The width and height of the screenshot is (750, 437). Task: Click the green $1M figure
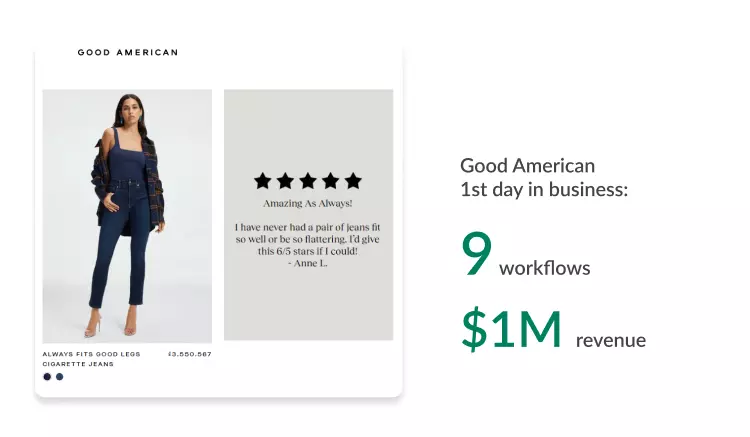pyautogui.click(x=511, y=329)
